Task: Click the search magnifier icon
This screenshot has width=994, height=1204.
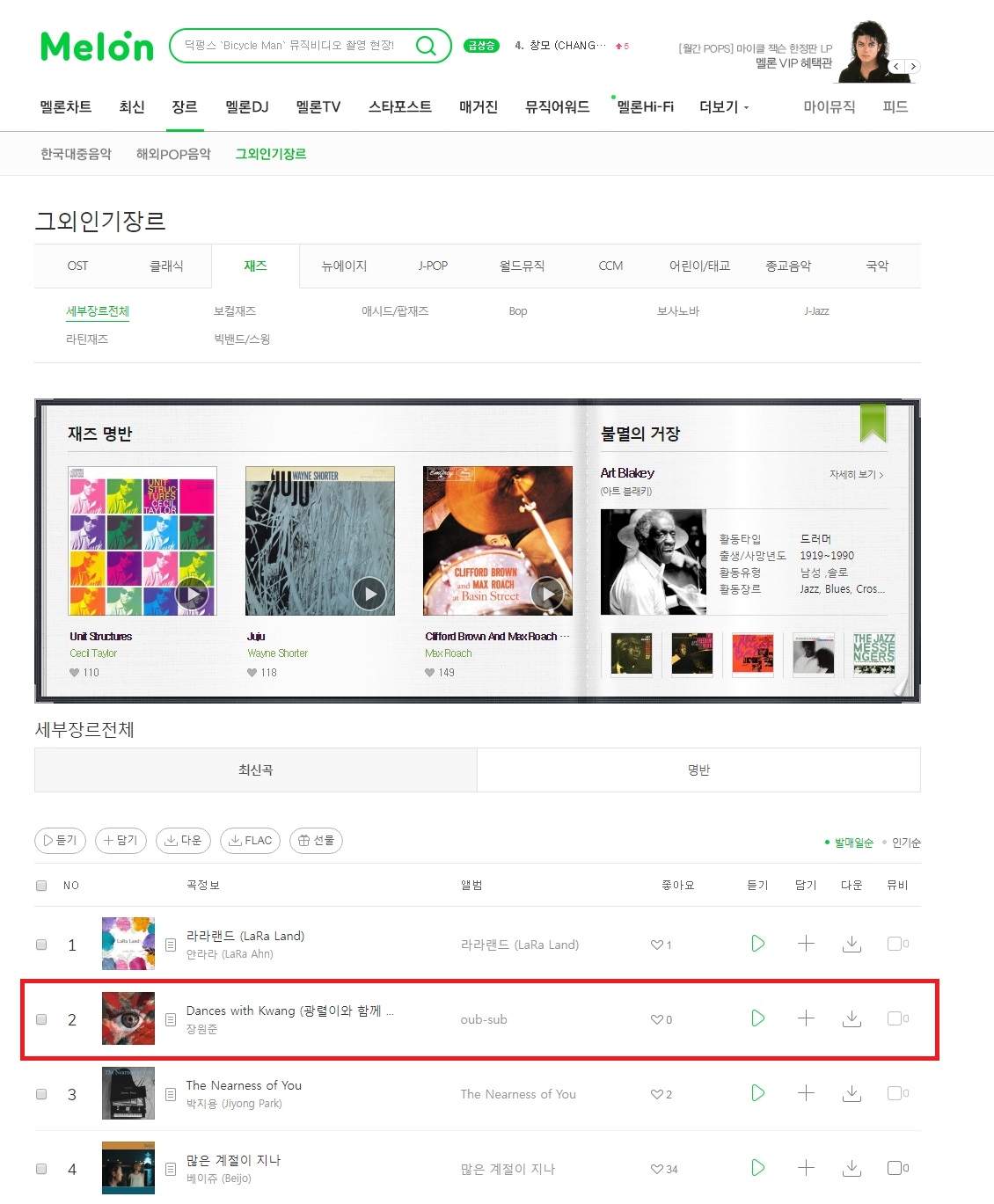Action: click(426, 45)
